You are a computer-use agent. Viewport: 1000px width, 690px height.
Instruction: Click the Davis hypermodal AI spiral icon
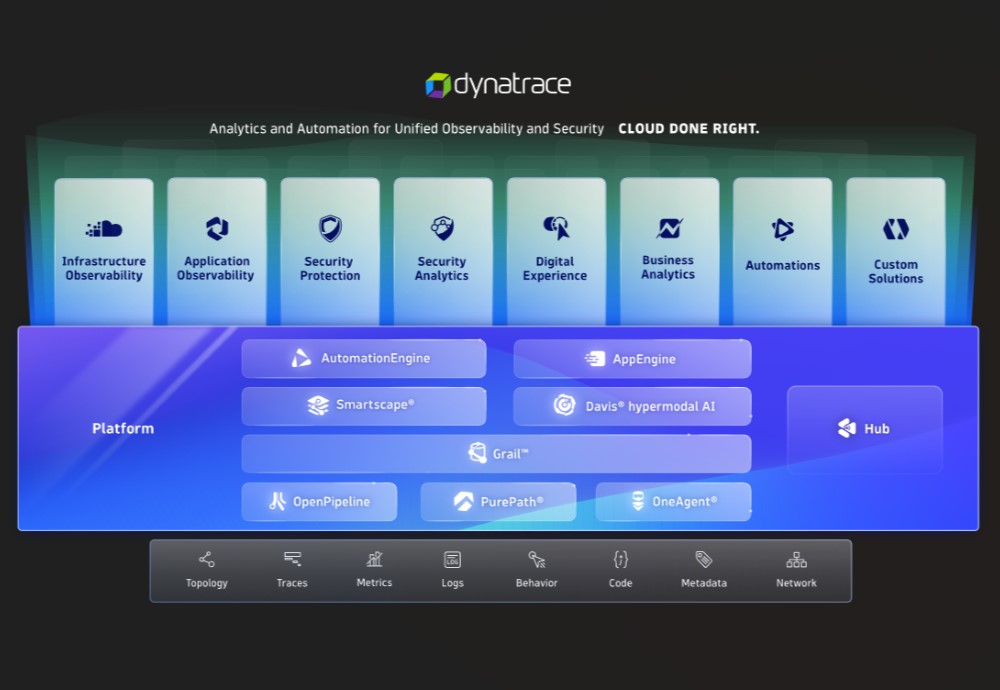[x=564, y=406]
